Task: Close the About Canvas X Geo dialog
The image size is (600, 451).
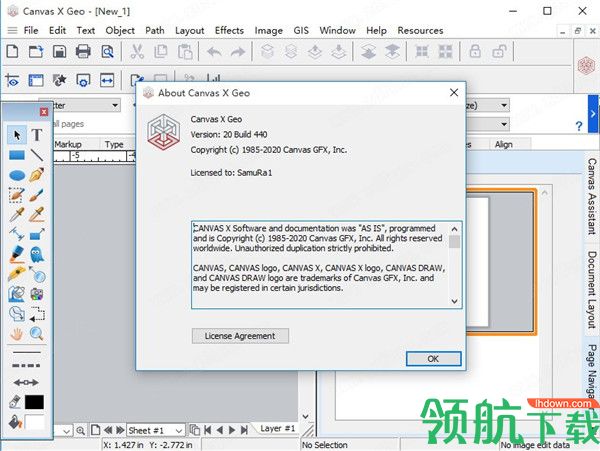Action: tap(454, 93)
